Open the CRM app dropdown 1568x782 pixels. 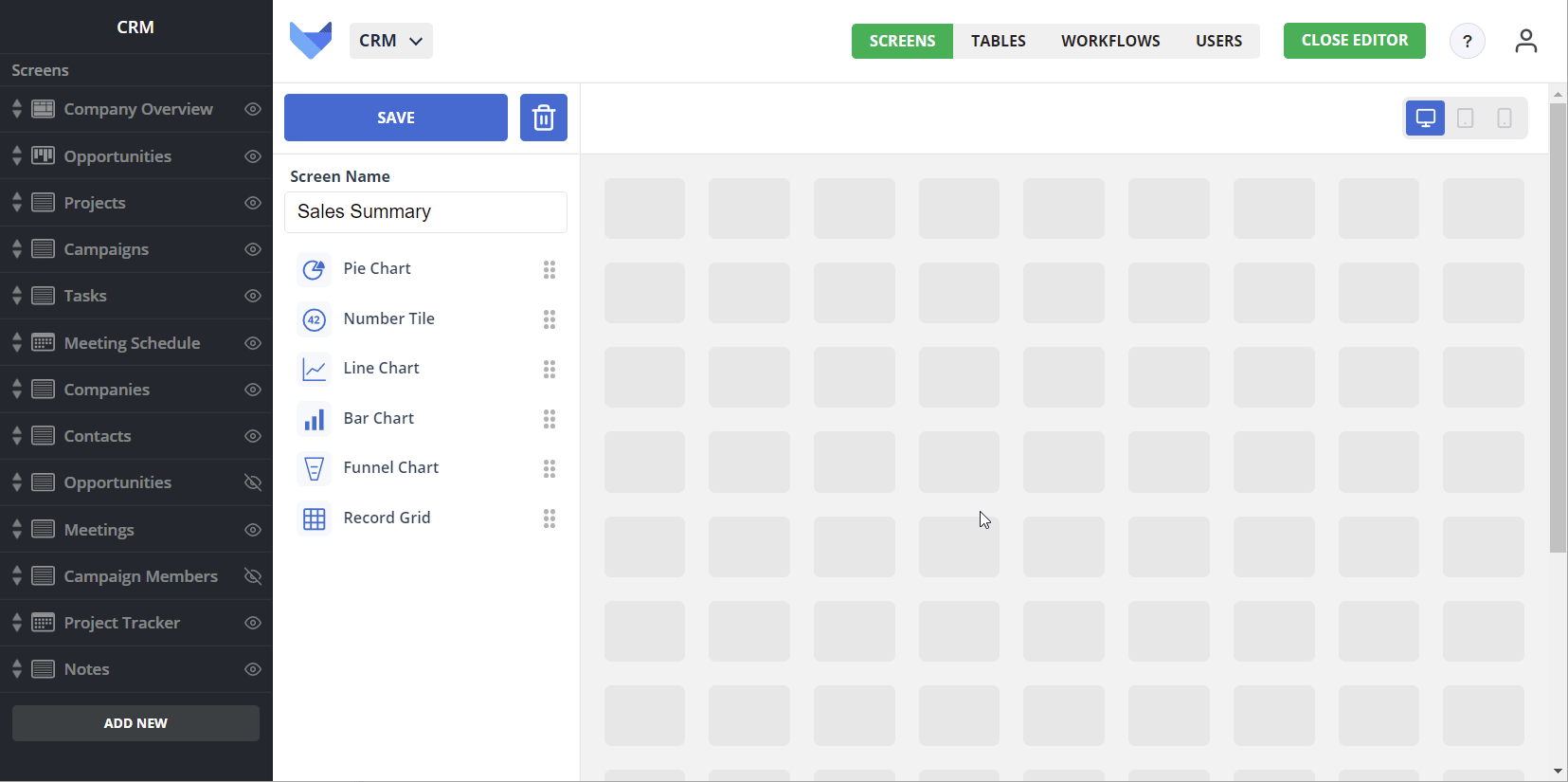[390, 41]
